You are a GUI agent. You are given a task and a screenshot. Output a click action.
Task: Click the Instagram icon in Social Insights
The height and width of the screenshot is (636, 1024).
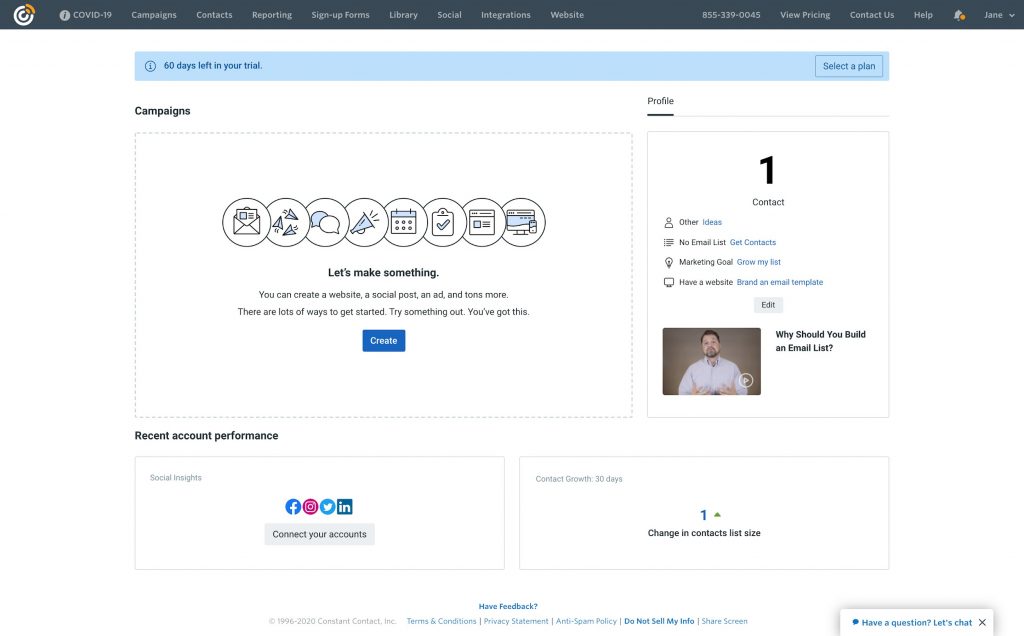tap(310, 507)
